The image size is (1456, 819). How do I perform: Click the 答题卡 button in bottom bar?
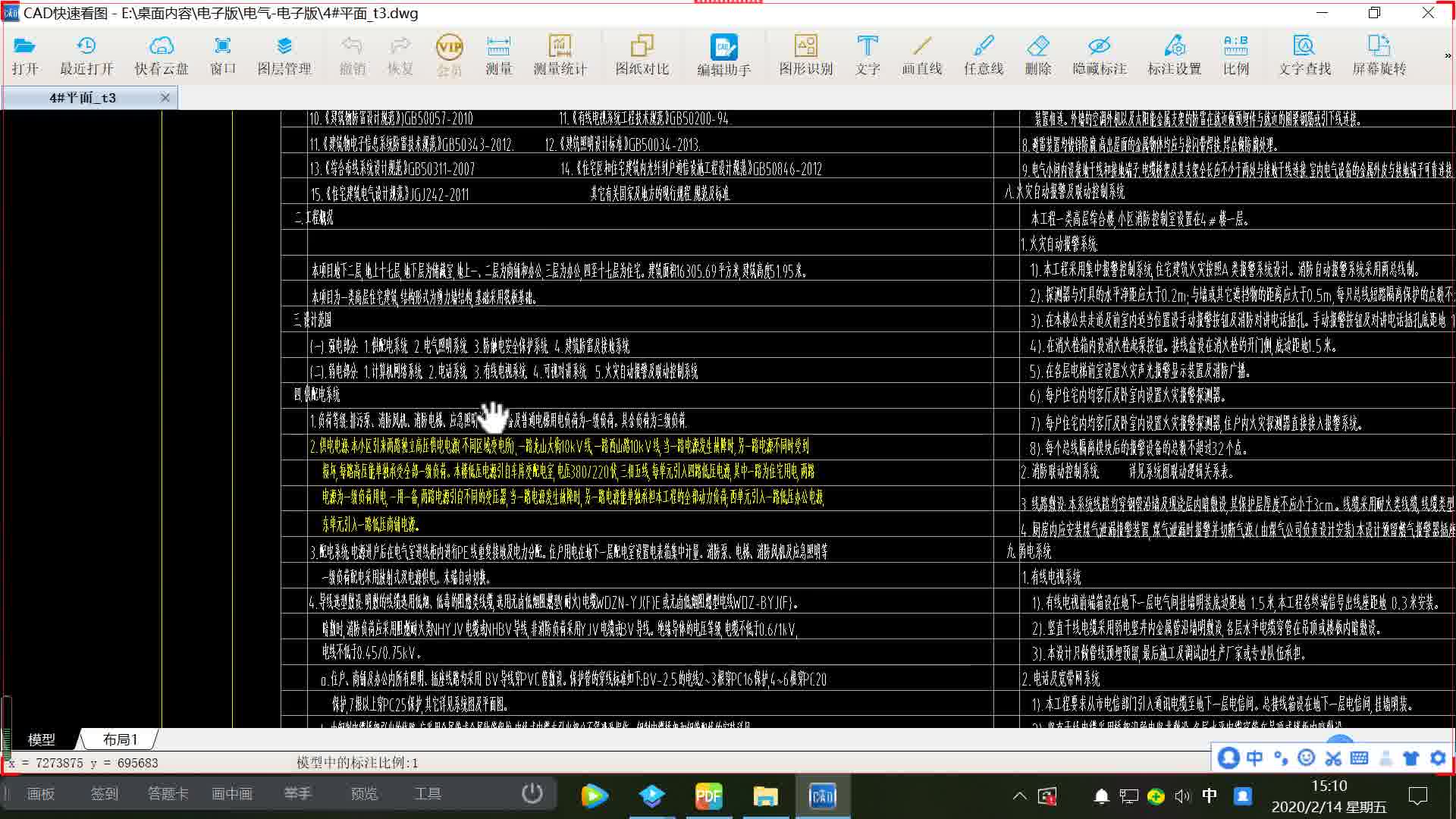pos(168,793)
